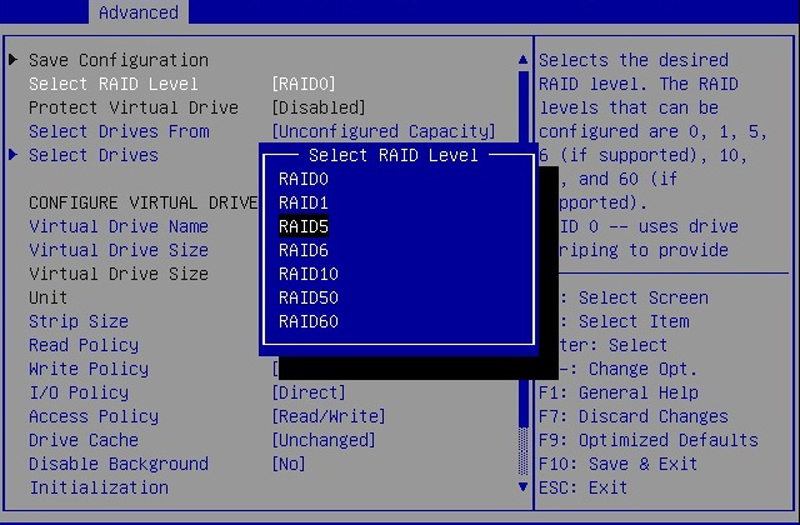This screenshot has height=525, width=800.
Task: Open the Select Drives From dropdown value
Action: (384, 131)
